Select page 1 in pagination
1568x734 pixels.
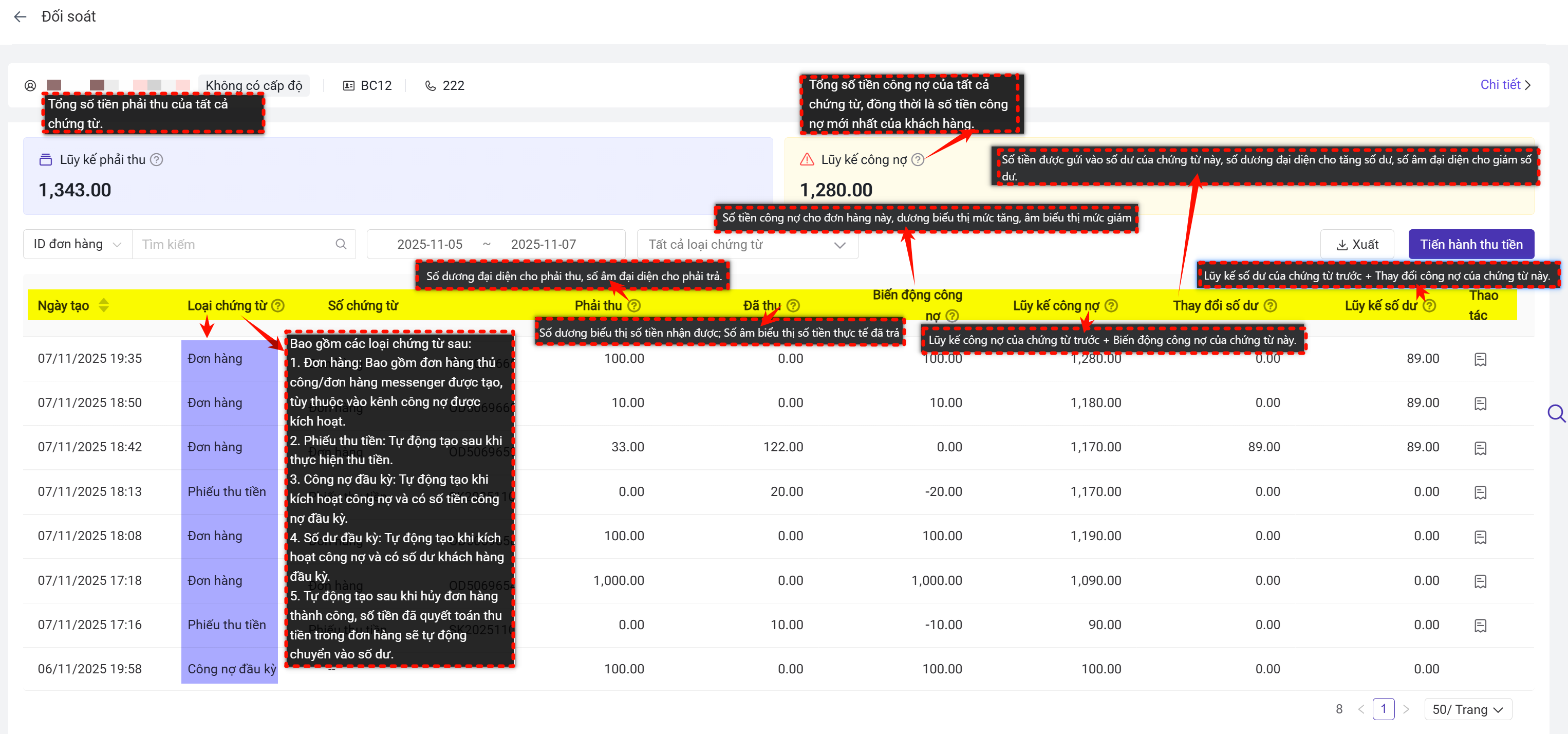(1383, 709)
